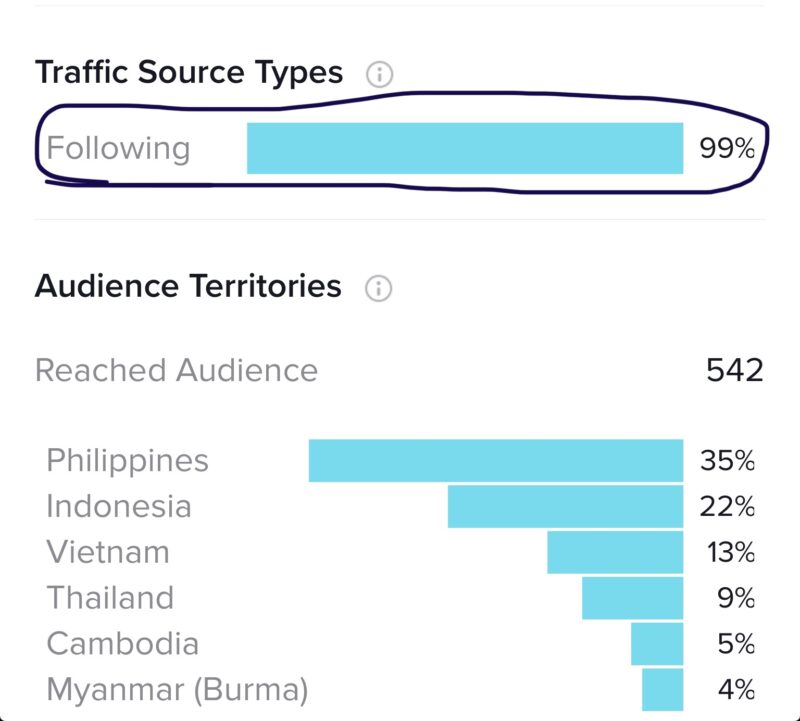Click the Cambodia 5% bar
The image size is (800, 721).
pyautogui.click(x=657, y=643)
